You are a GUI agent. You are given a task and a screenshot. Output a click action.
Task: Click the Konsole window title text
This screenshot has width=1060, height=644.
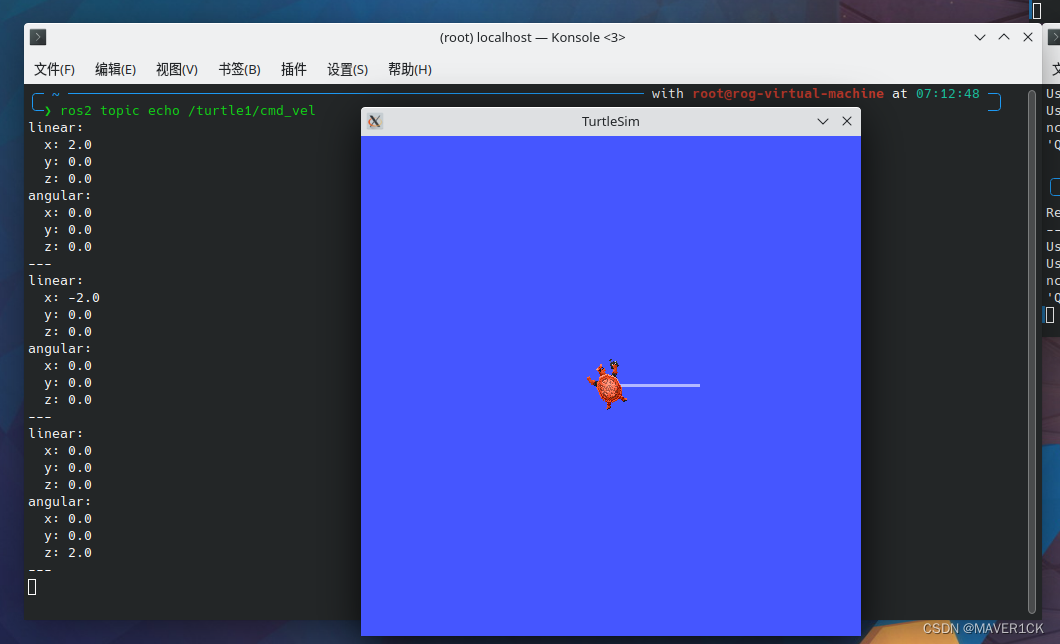pos(532,38)
